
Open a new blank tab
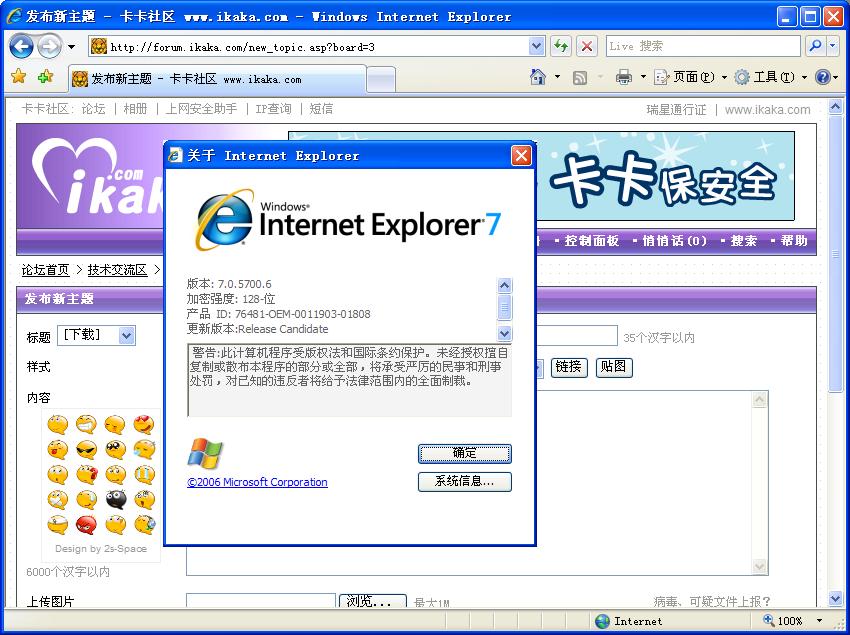click(x=381, y=80)
